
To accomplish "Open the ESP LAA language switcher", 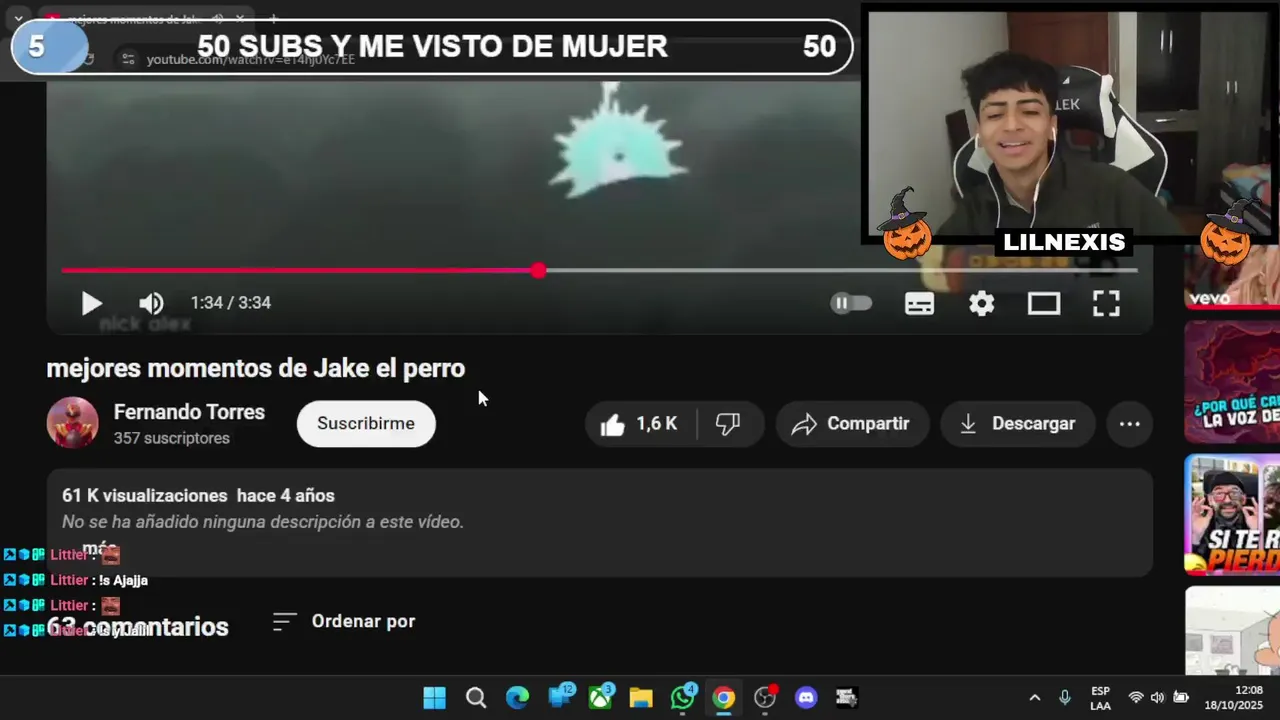I will (1100, 698).
